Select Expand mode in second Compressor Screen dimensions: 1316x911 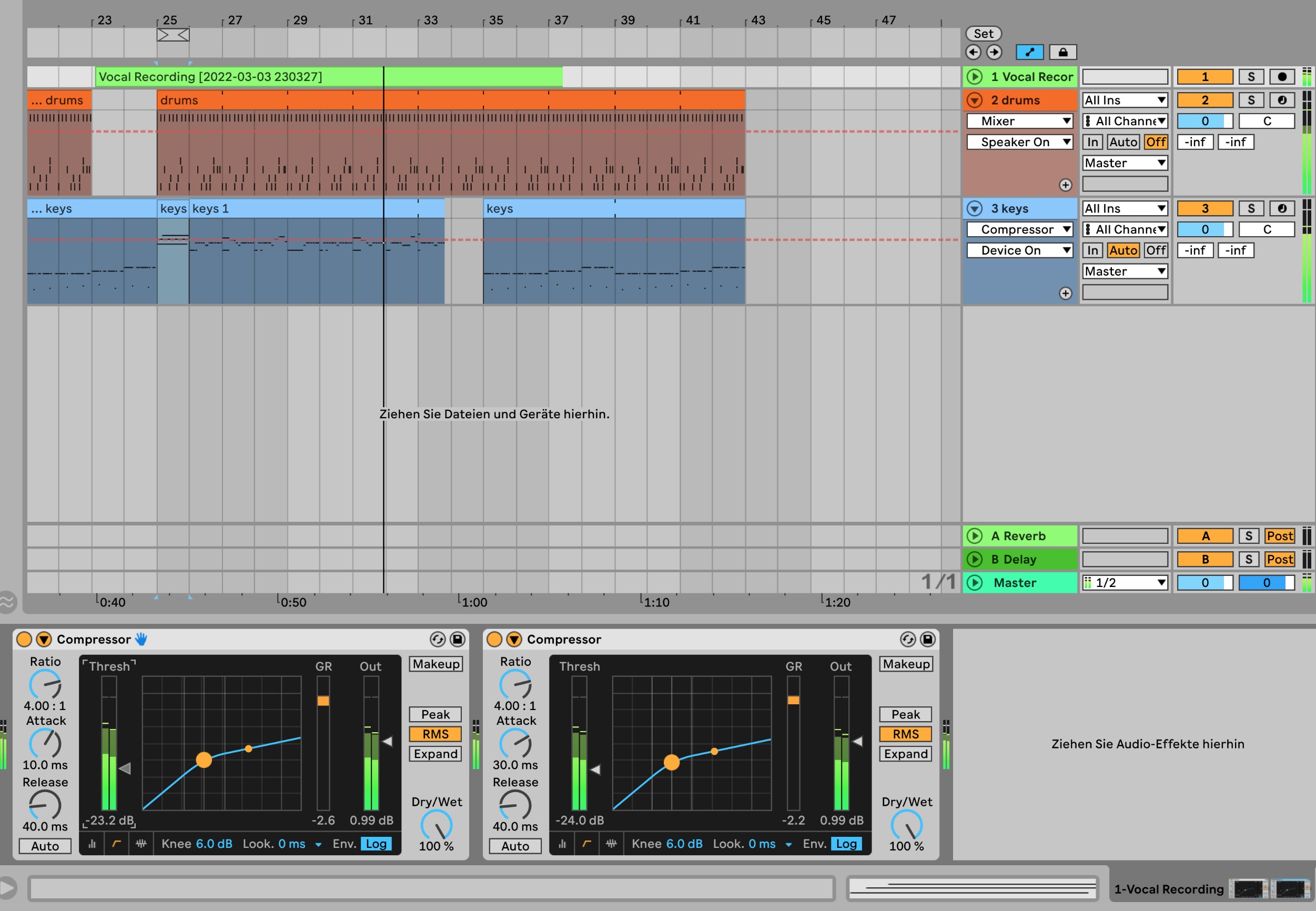tap(906, 753)
